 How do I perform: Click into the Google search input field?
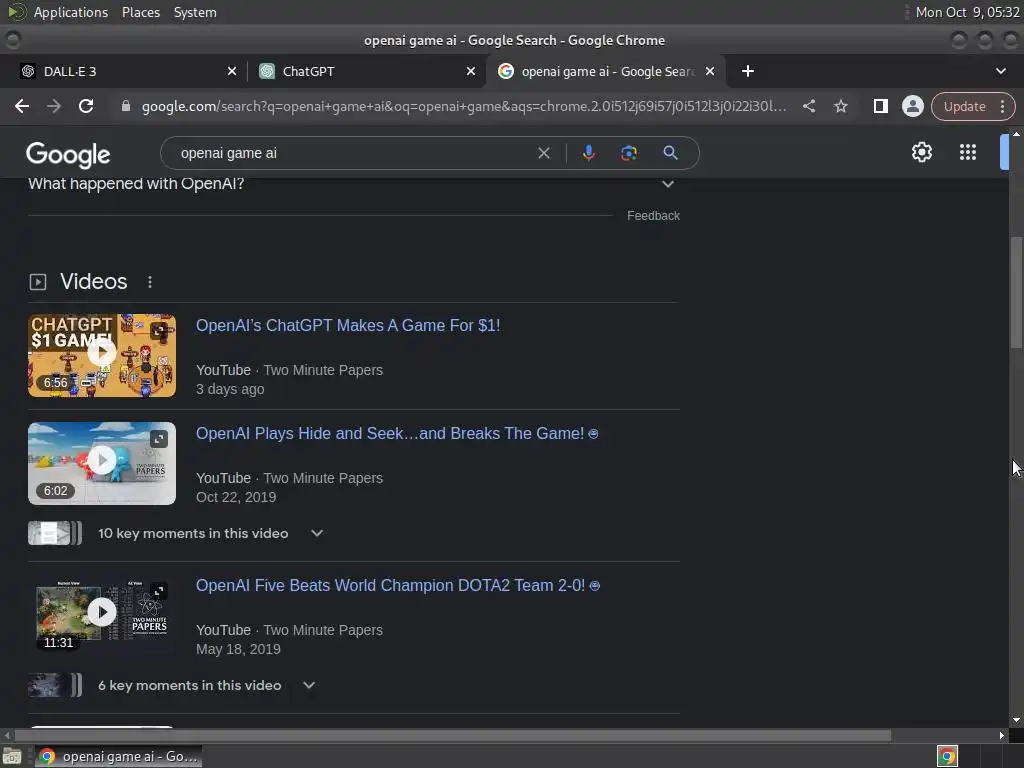(x=353, y=153)
